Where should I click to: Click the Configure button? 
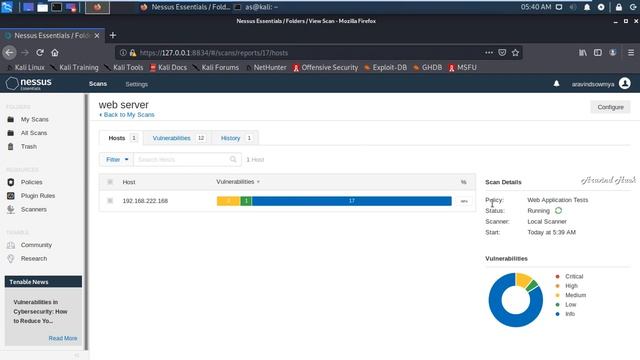pos(610,107)
